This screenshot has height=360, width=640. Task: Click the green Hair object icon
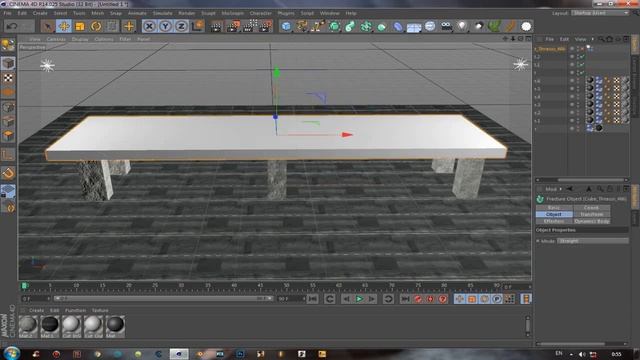tap(494, 27)
